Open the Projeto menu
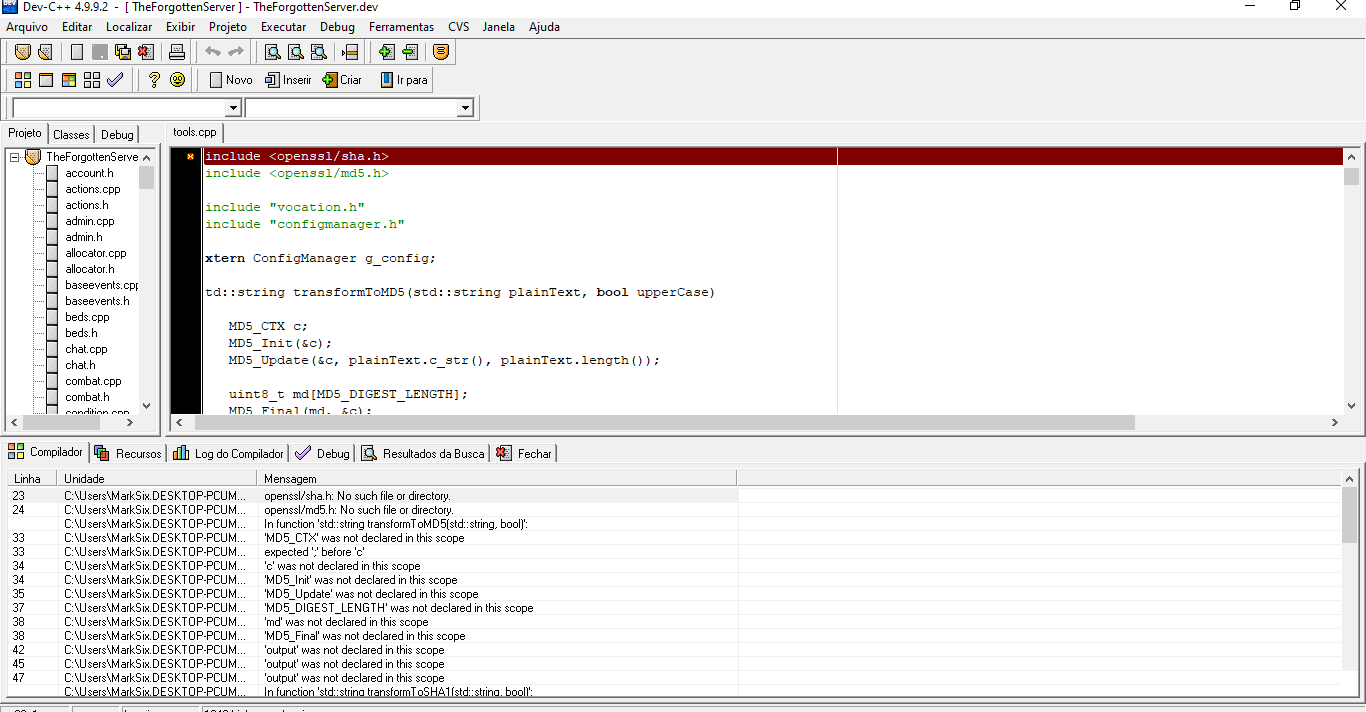The height and width of the screenshot is (712, 1366). [x=228, y=27]
